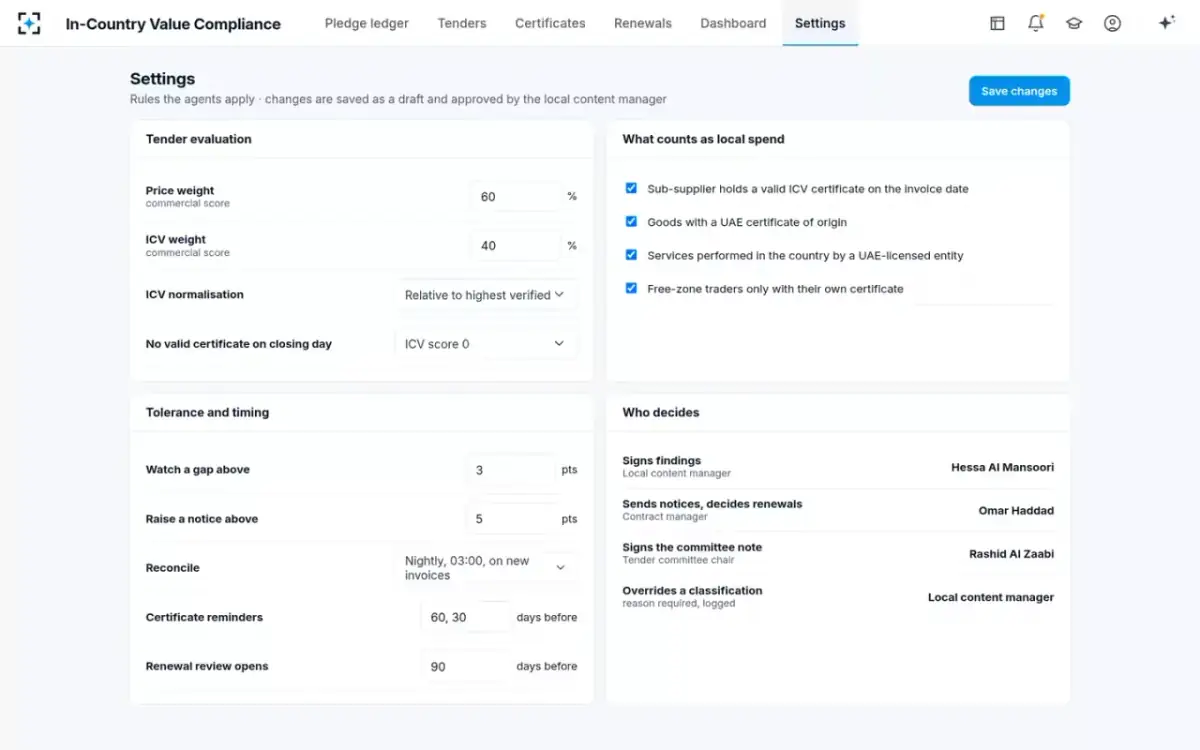
Task: Click the Raise a notice above field
Action: (x=510, y=519)
